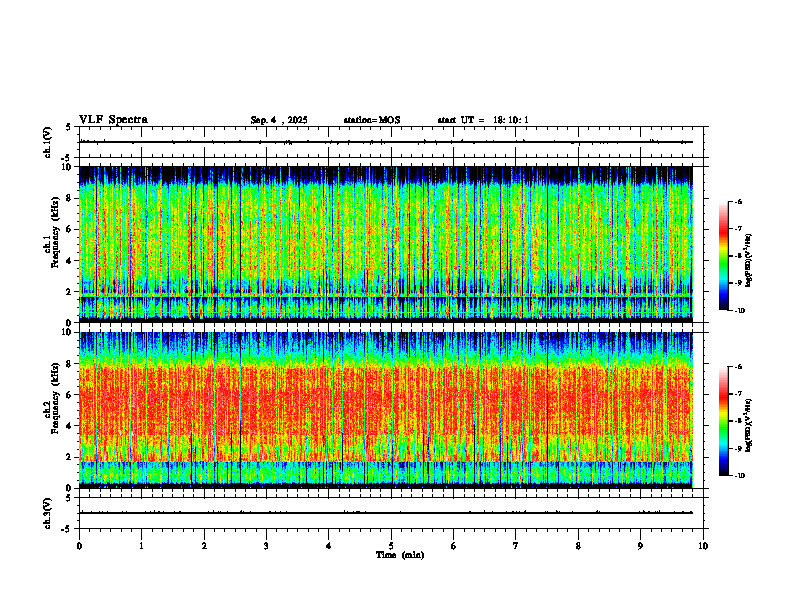Click the ch.2 colorbar unit label
792x612 pixels.
coord(749,424)
